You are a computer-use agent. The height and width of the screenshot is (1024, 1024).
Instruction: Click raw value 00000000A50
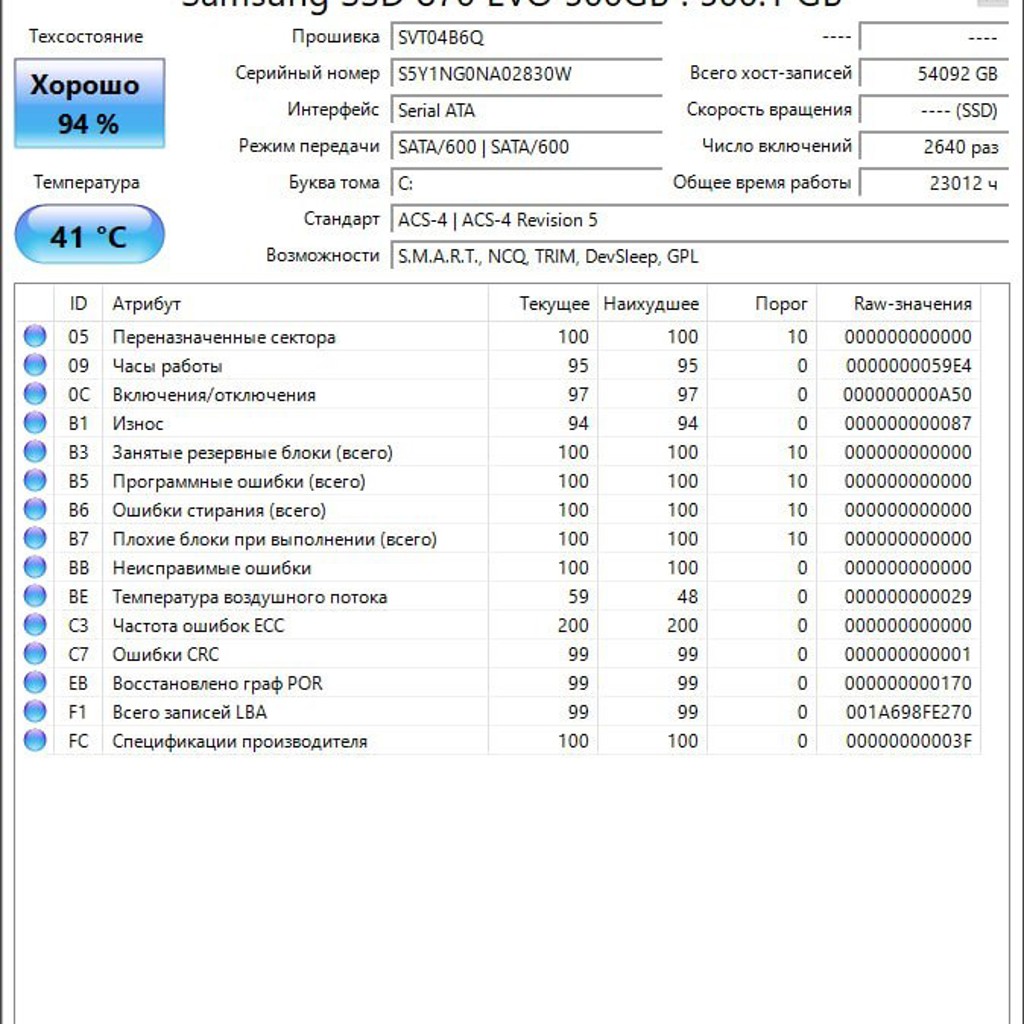907,394
